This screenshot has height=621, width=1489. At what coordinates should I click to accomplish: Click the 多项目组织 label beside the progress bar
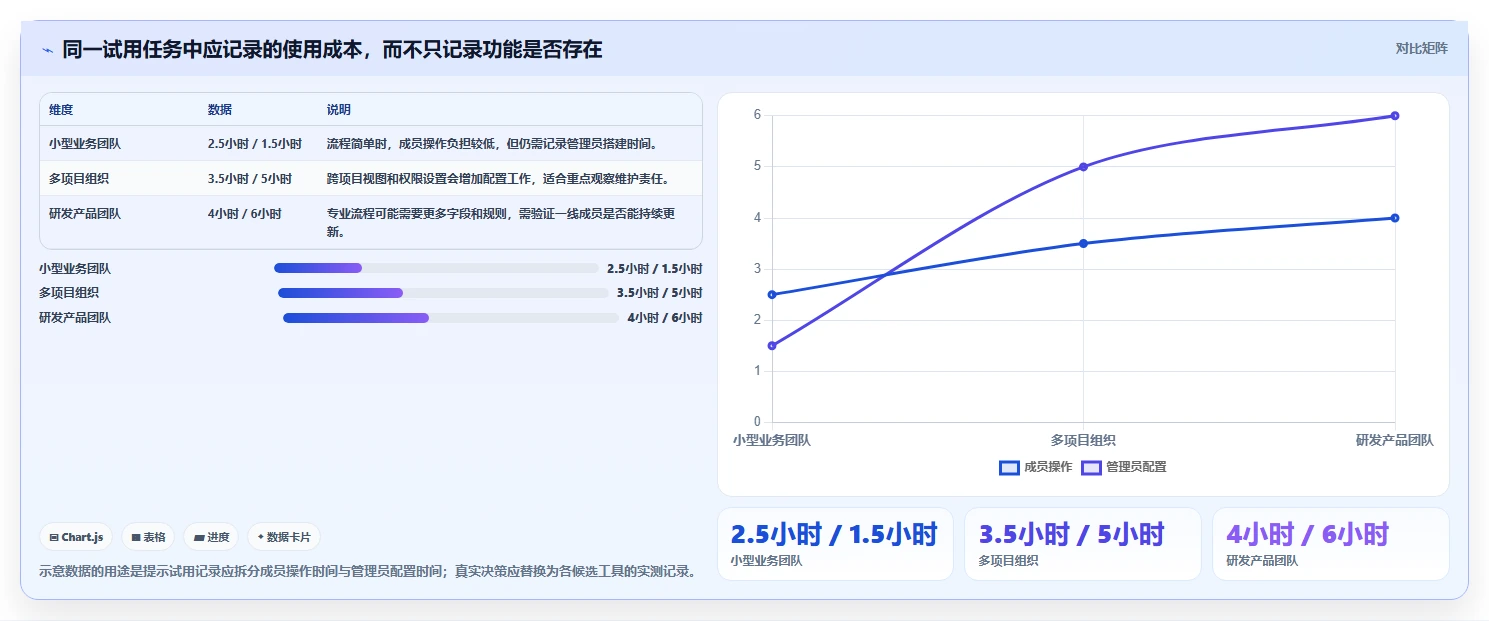click(x=69, y=293)
